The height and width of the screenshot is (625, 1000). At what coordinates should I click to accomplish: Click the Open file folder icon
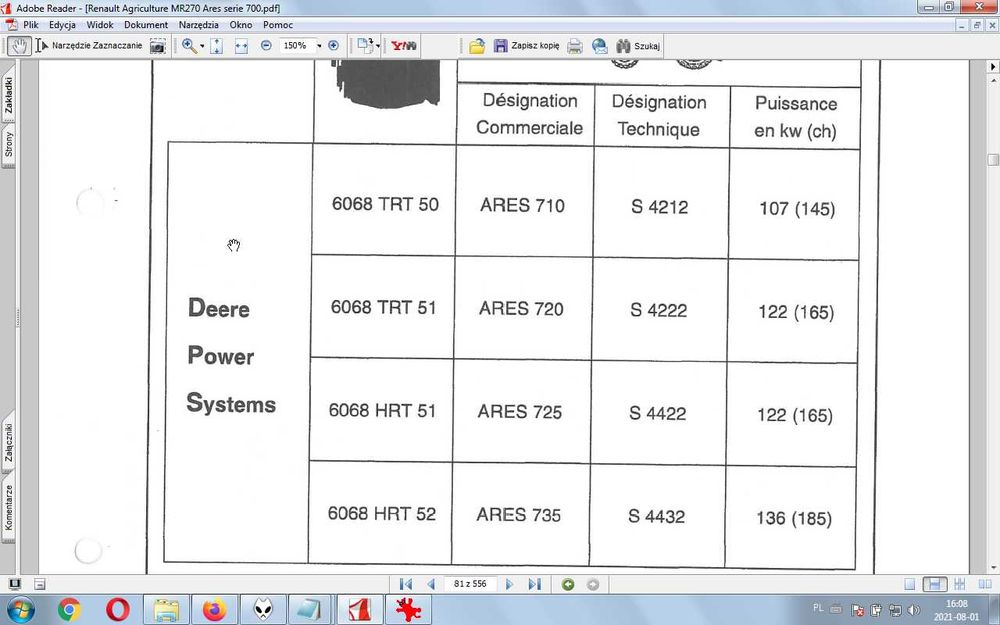tap(477, 46)
